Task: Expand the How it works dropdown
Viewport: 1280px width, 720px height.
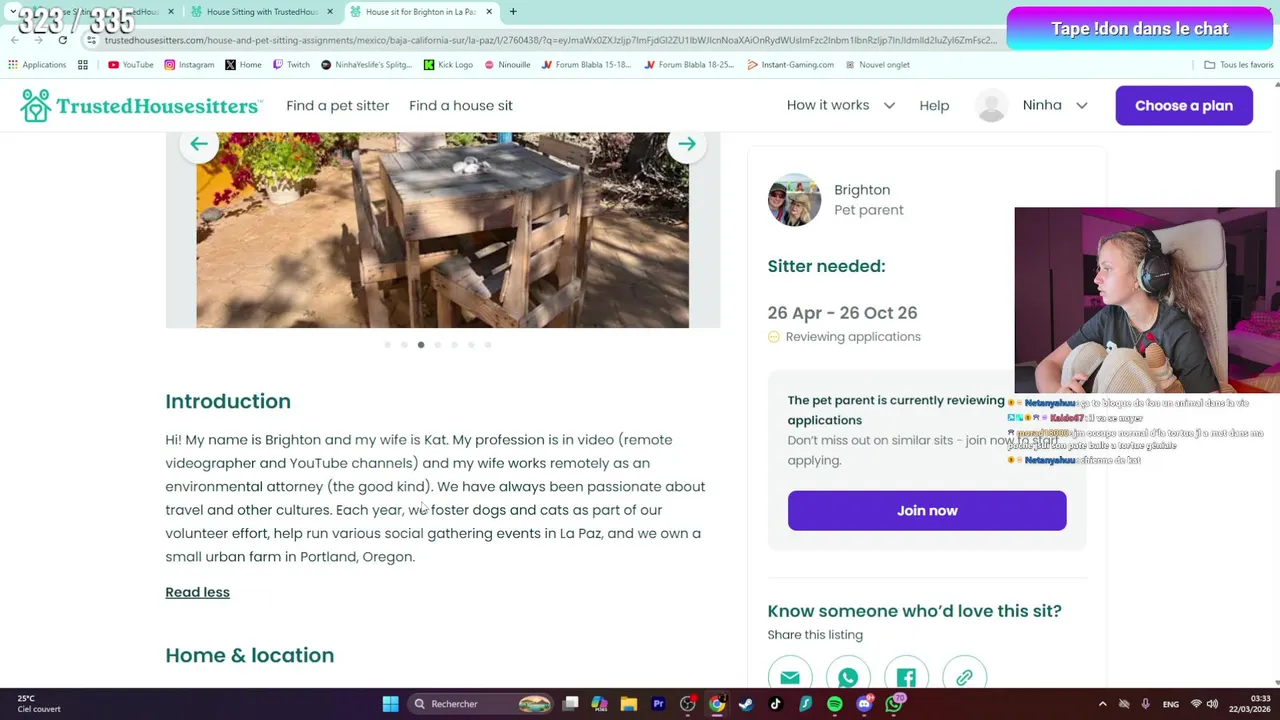Action: pyautogui.click(x=841, y=105)
